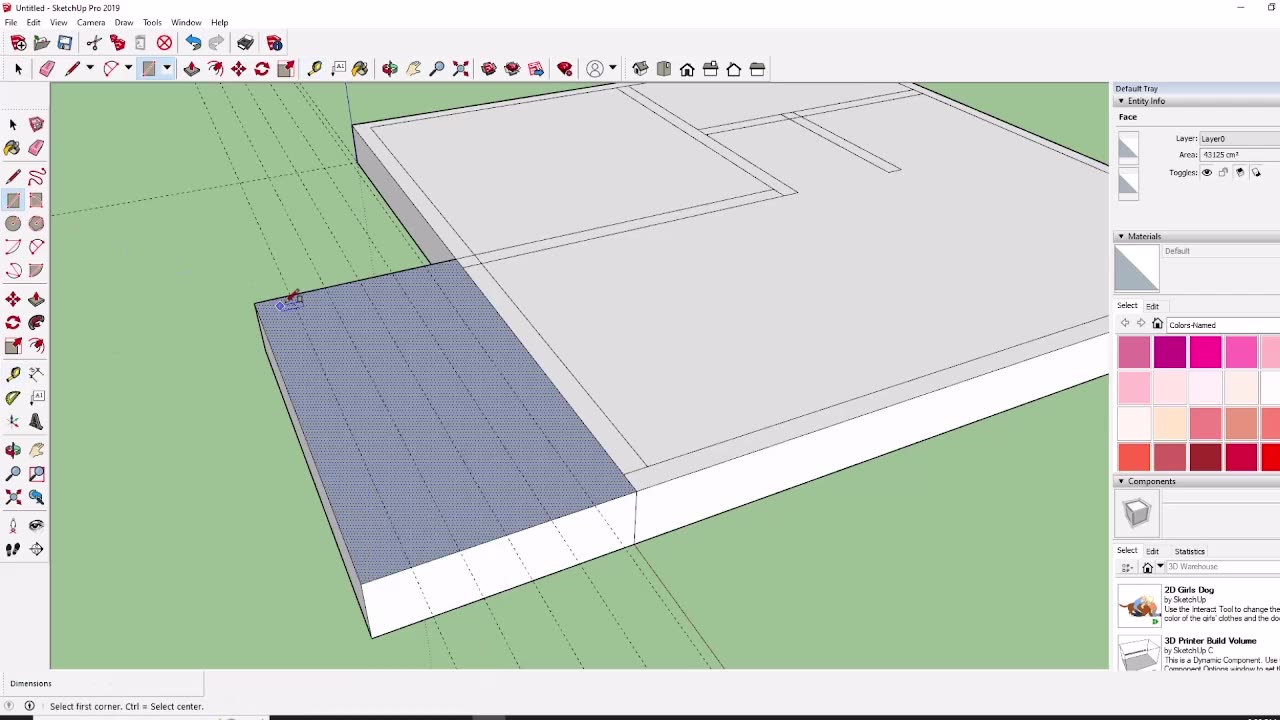1280x720 pixels.
Task: Select the Circle tool in left toolbar
Action: [x=13, y=224]
